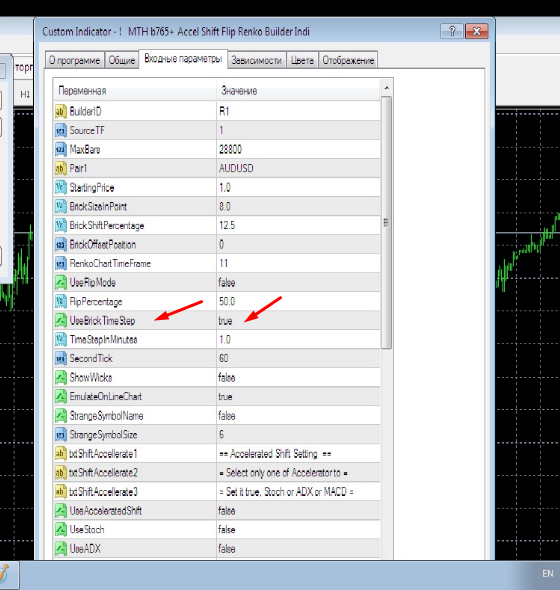Click the StrangeSymbolSize integer icon
Viewport: 560px width, 590px height.
(61, 435)
